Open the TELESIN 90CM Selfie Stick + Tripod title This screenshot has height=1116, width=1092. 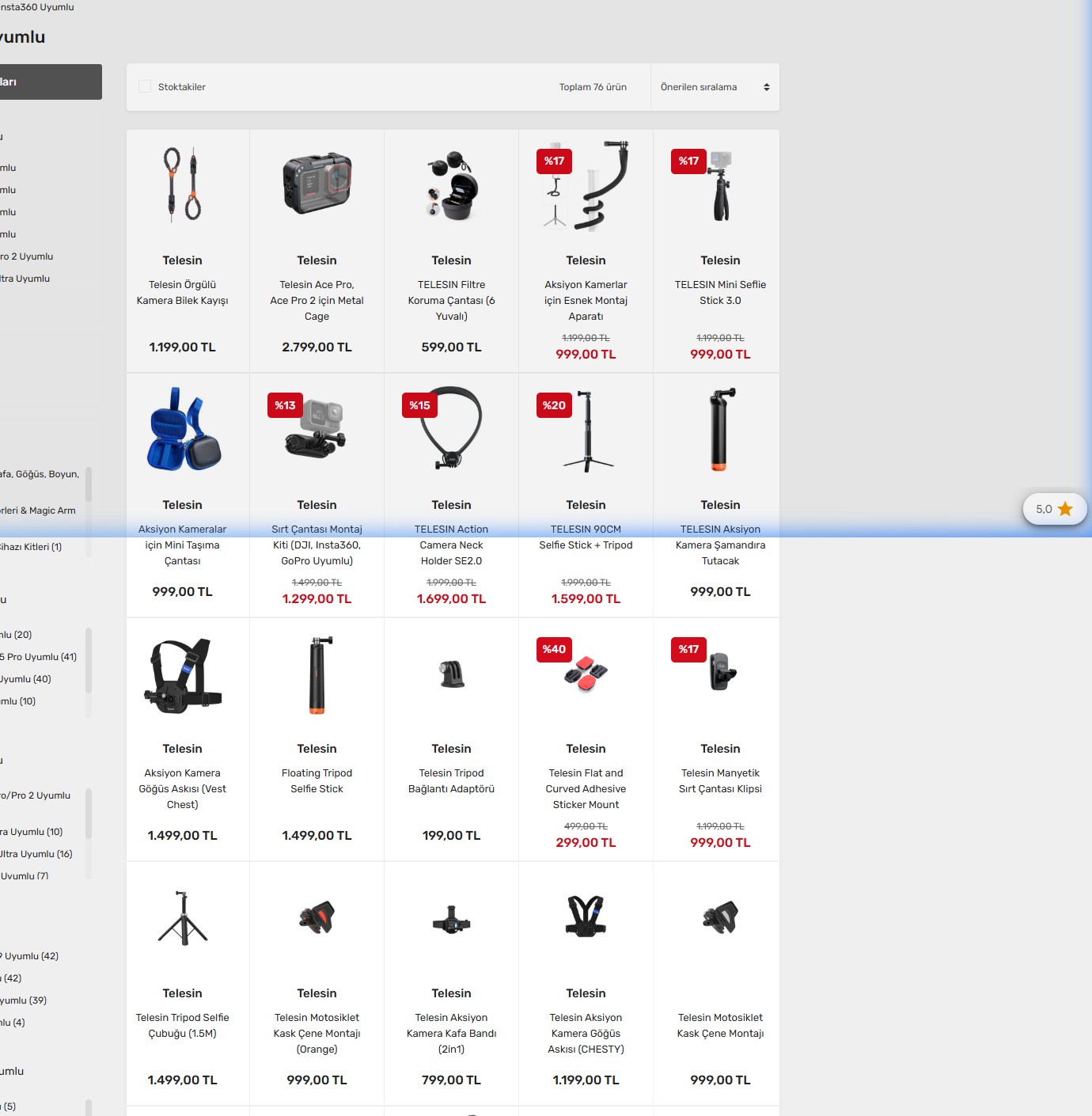586,537
